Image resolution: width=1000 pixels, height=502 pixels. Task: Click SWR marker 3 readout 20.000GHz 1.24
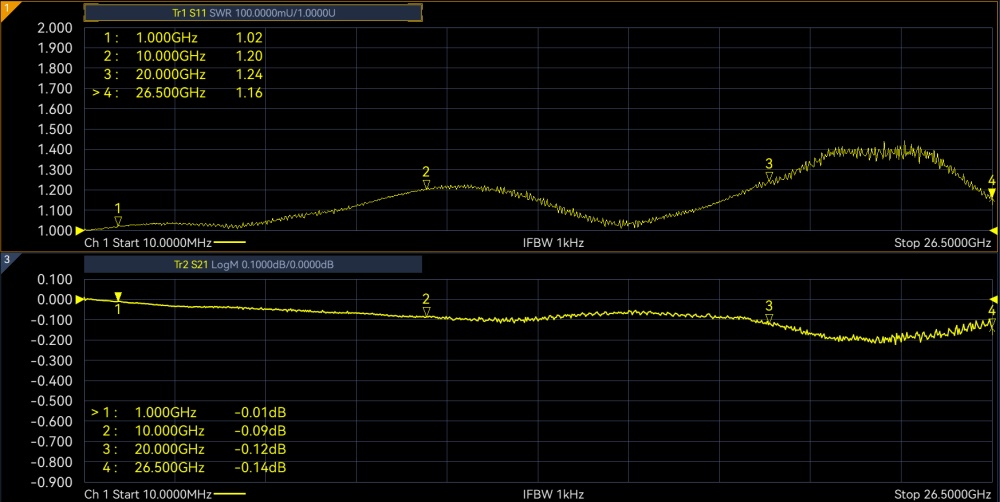(184, 75)
